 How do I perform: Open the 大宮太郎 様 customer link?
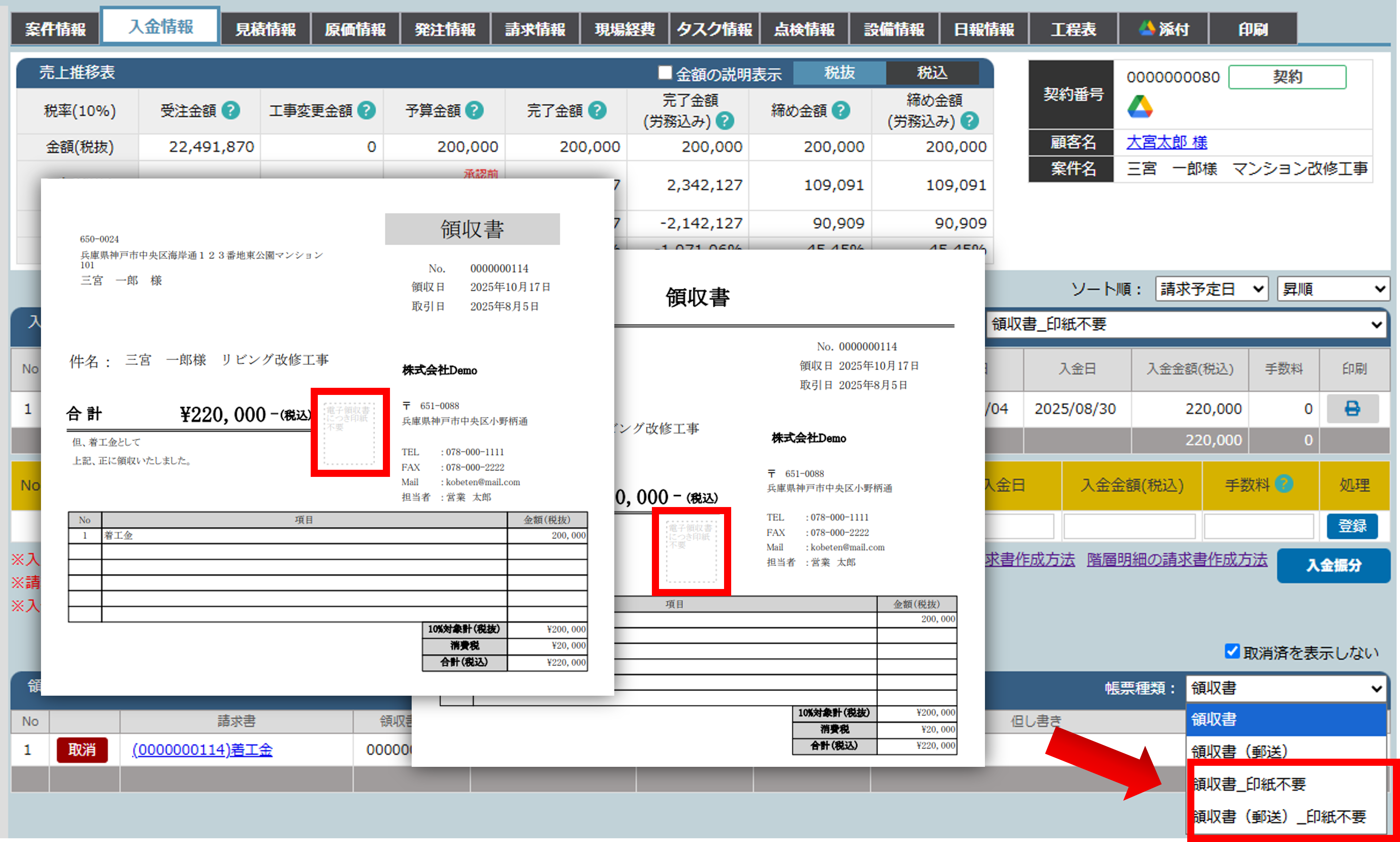[1166, 142]
